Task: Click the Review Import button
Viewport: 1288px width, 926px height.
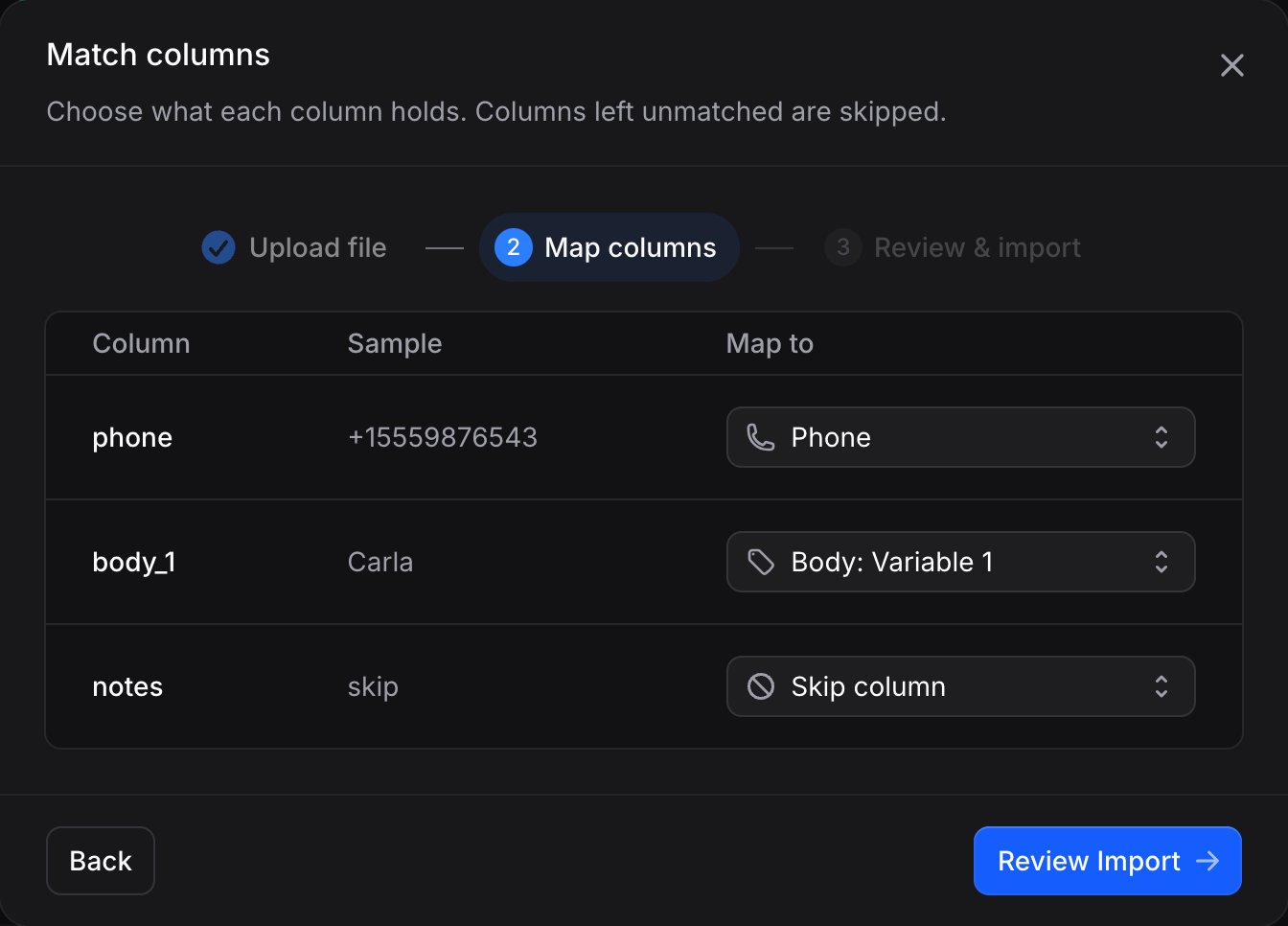Action: pos(1108,861)
